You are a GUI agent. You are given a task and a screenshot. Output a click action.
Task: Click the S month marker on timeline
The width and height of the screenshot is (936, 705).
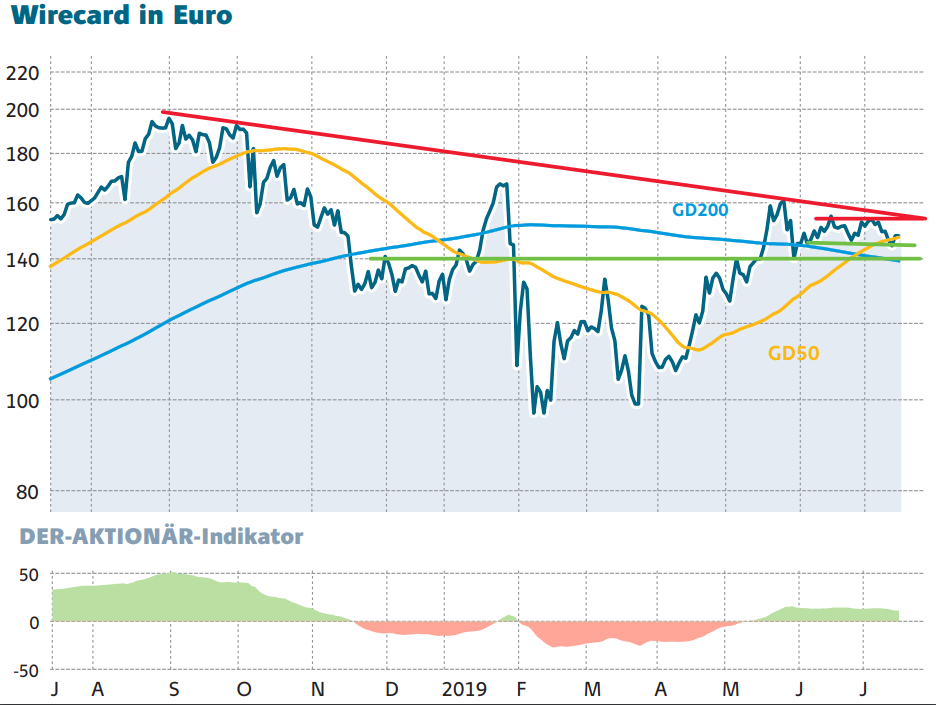(174, 689)
